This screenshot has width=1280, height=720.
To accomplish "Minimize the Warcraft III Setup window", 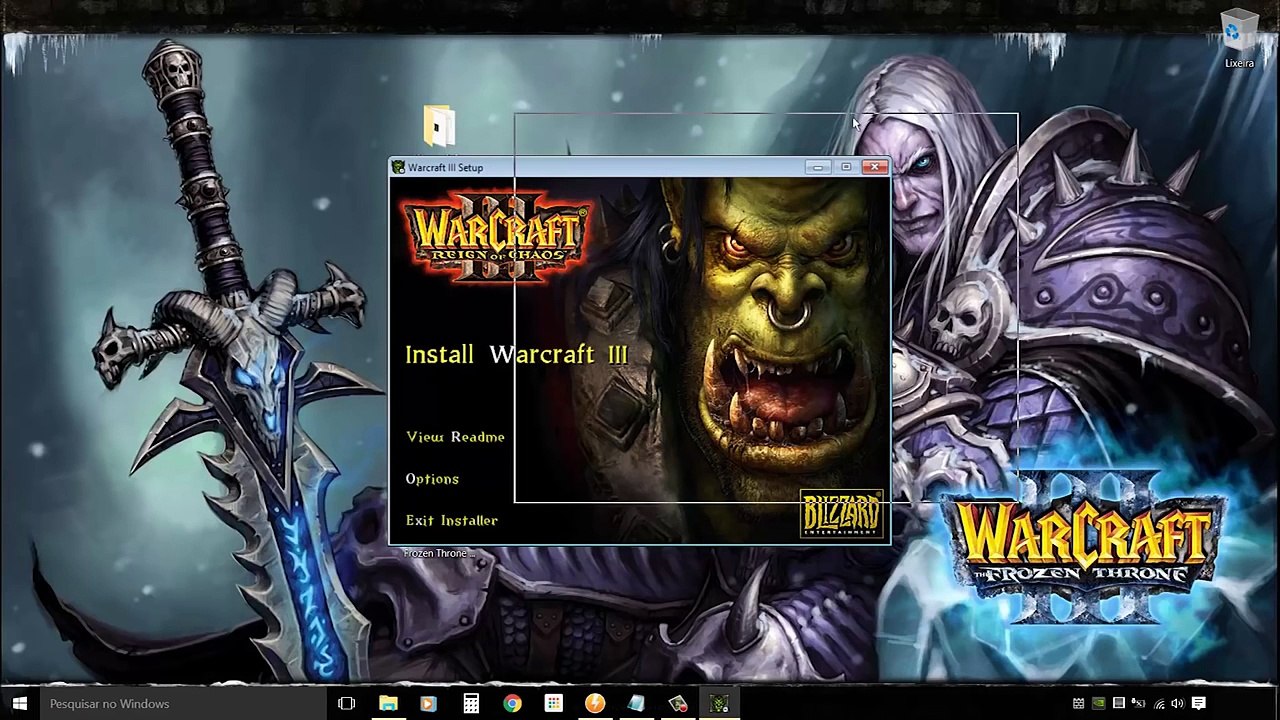I will pyautogui.click(x=818, y=167).
